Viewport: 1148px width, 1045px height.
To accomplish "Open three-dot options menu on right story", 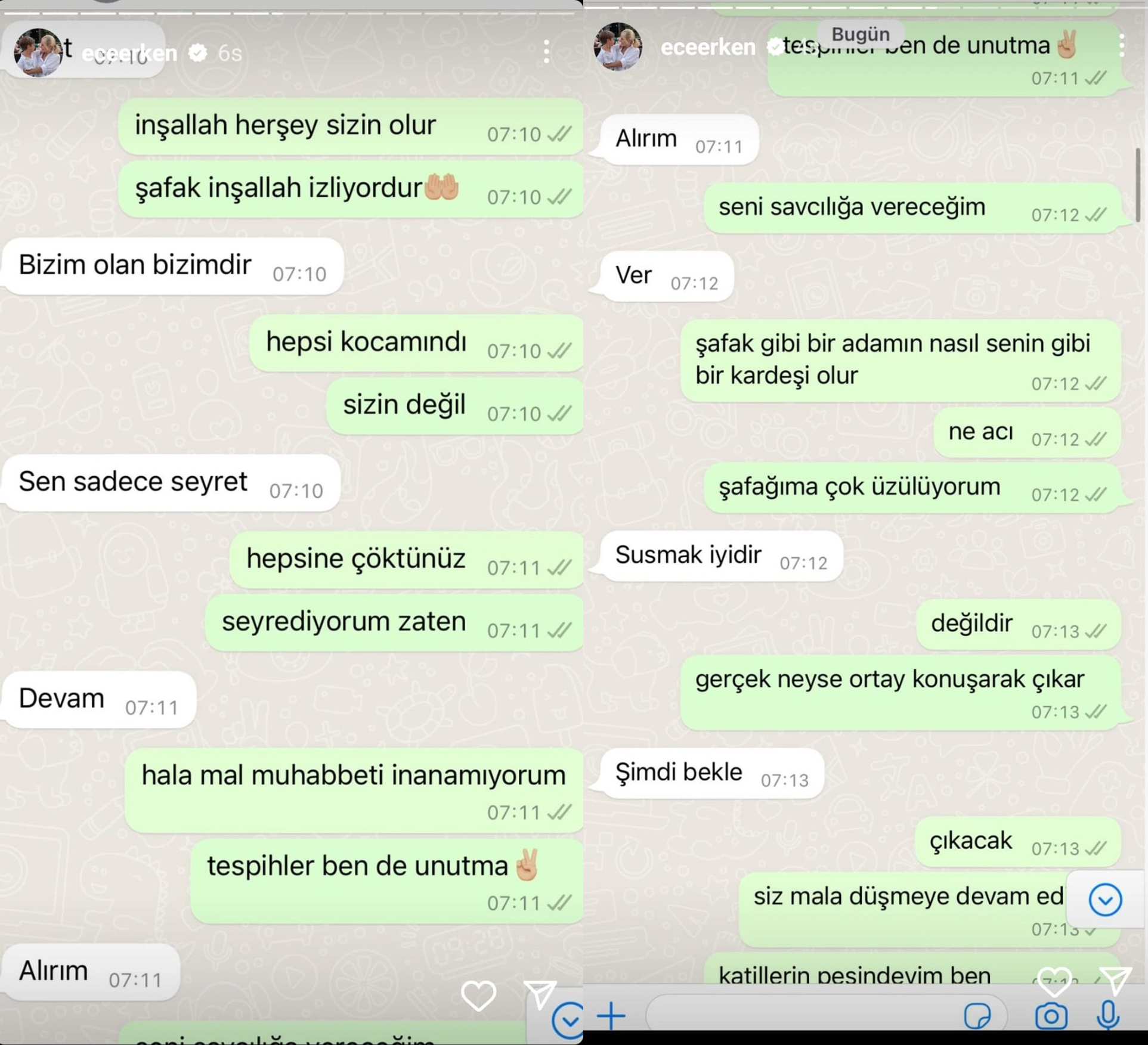I will coord(1121,46).
